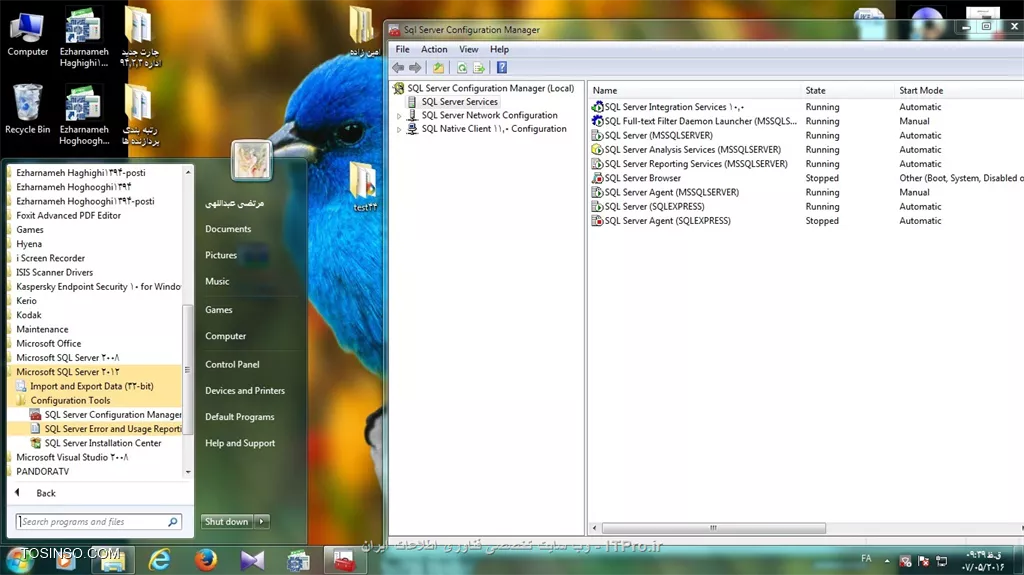This screenshot has height=575, width=1024.
Task: Click FA language indicator in taskbar
Action: click(x=866, y=559)
